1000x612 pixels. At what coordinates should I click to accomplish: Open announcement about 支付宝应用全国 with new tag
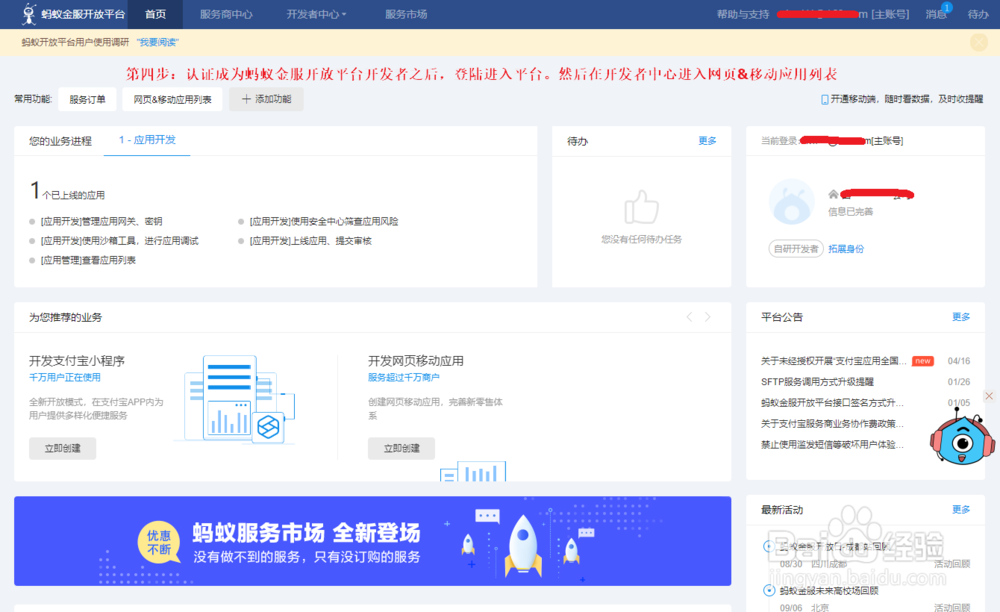(833, 361)
